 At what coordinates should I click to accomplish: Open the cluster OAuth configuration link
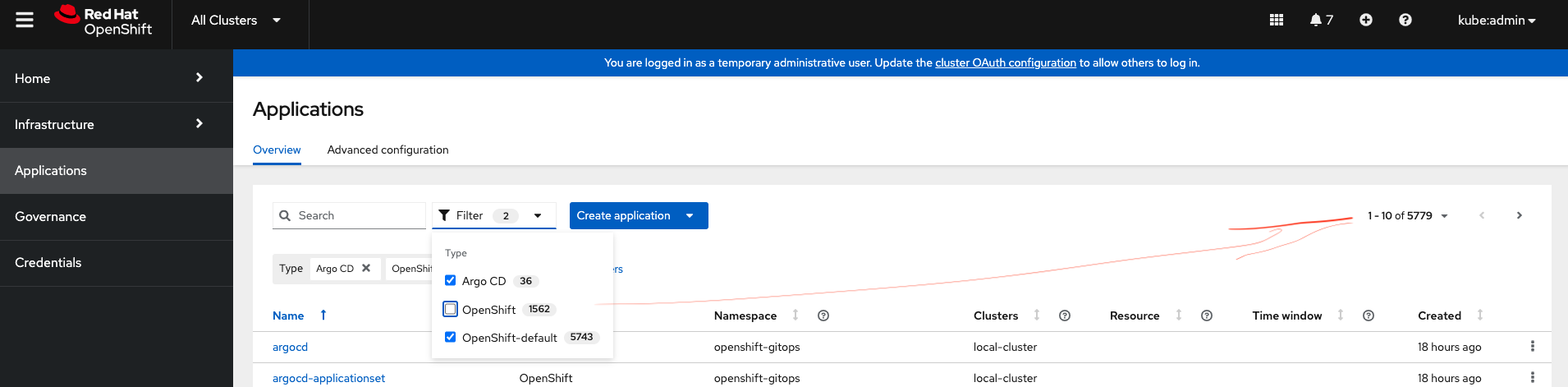[x=1005, y=62]
